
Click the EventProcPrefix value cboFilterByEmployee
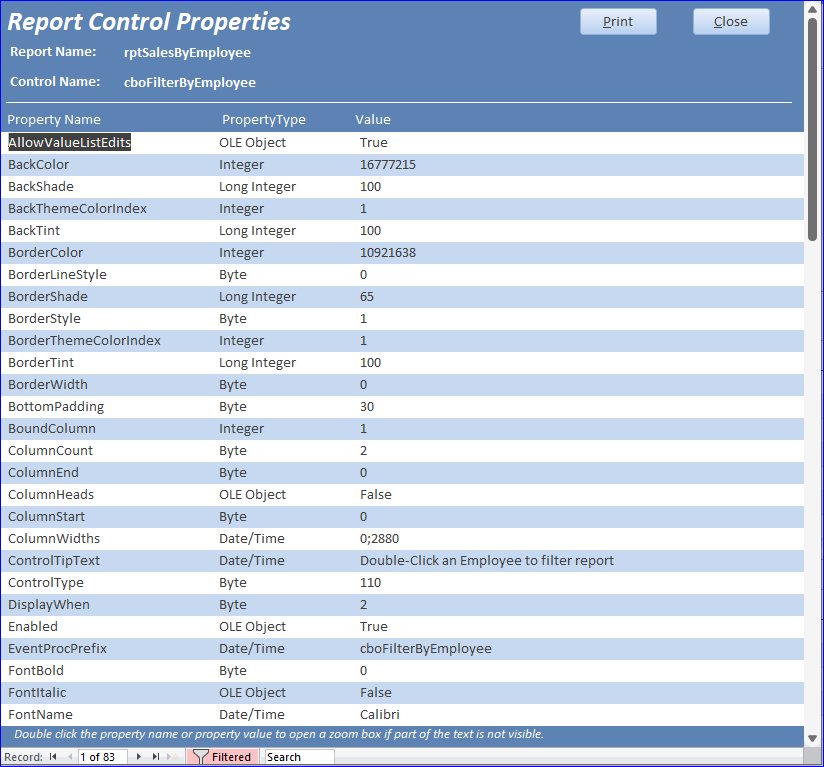click(426, 650)
